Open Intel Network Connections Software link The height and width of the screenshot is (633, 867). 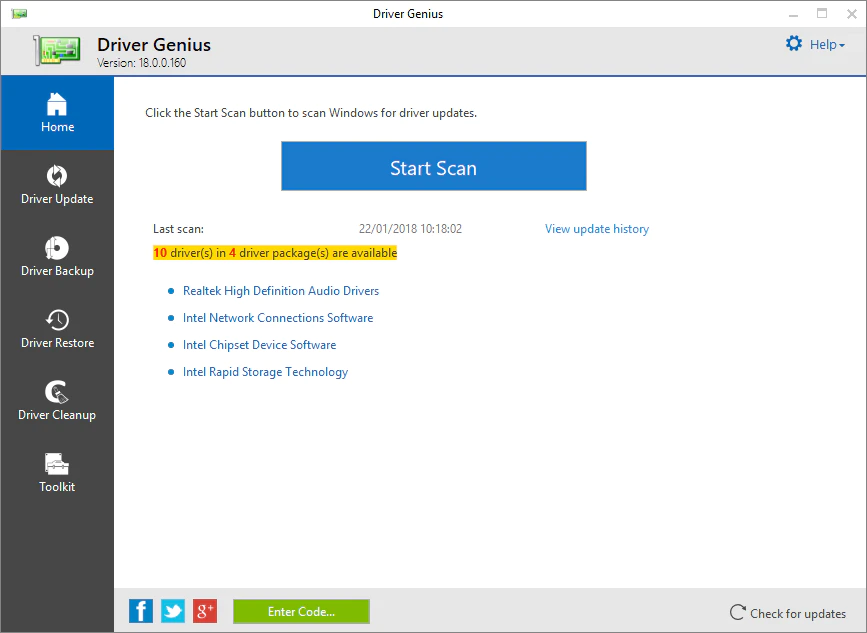pyautogui.click(x=278, y=318)
